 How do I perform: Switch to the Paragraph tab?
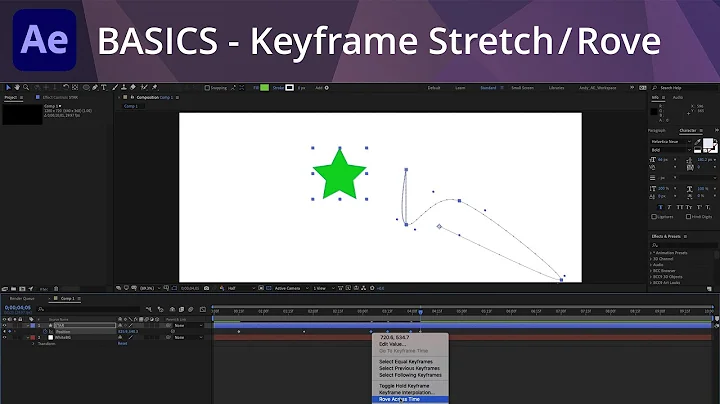coord(657,131)
